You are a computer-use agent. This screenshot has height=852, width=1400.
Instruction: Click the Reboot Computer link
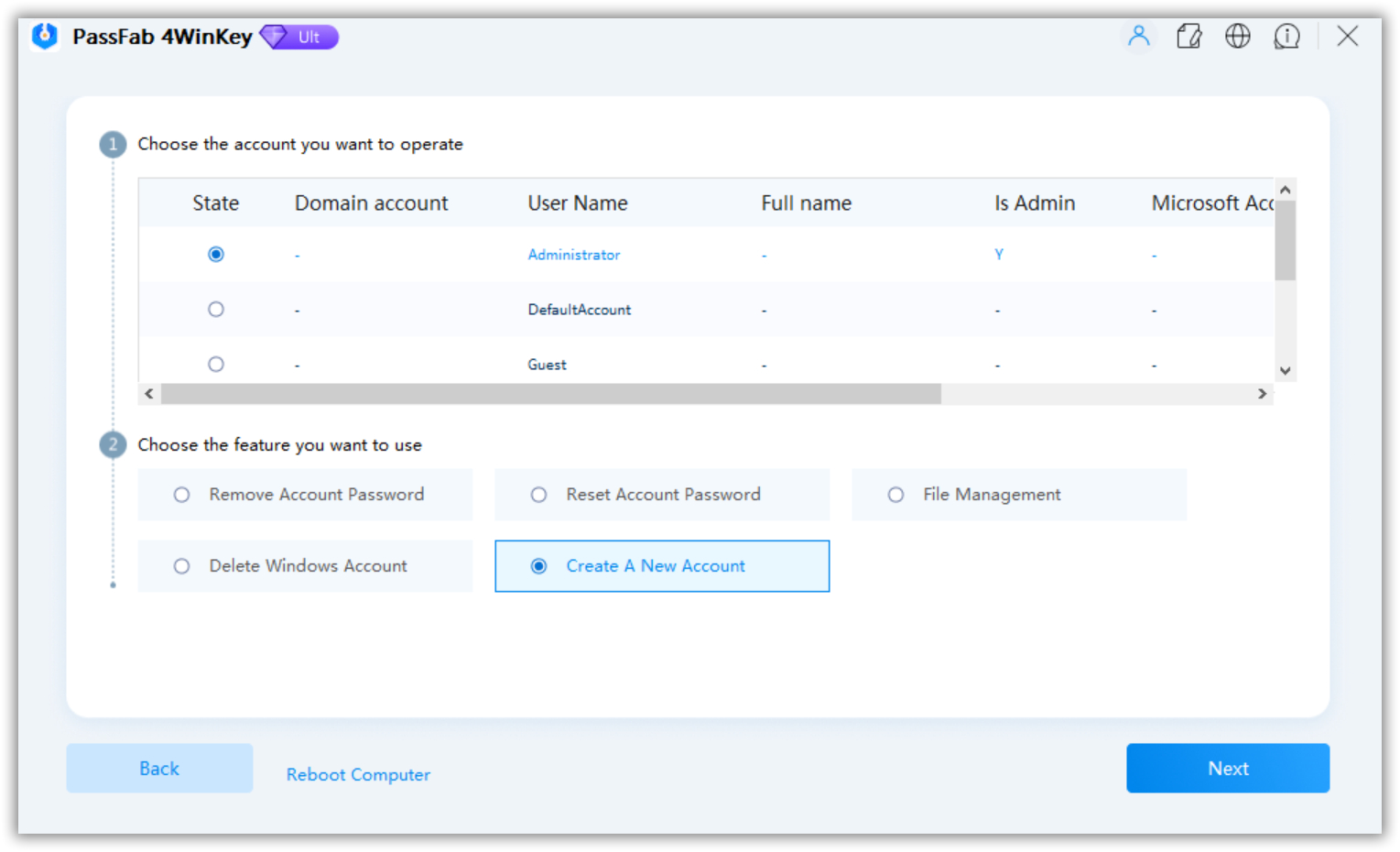click(x=357, y=774)
